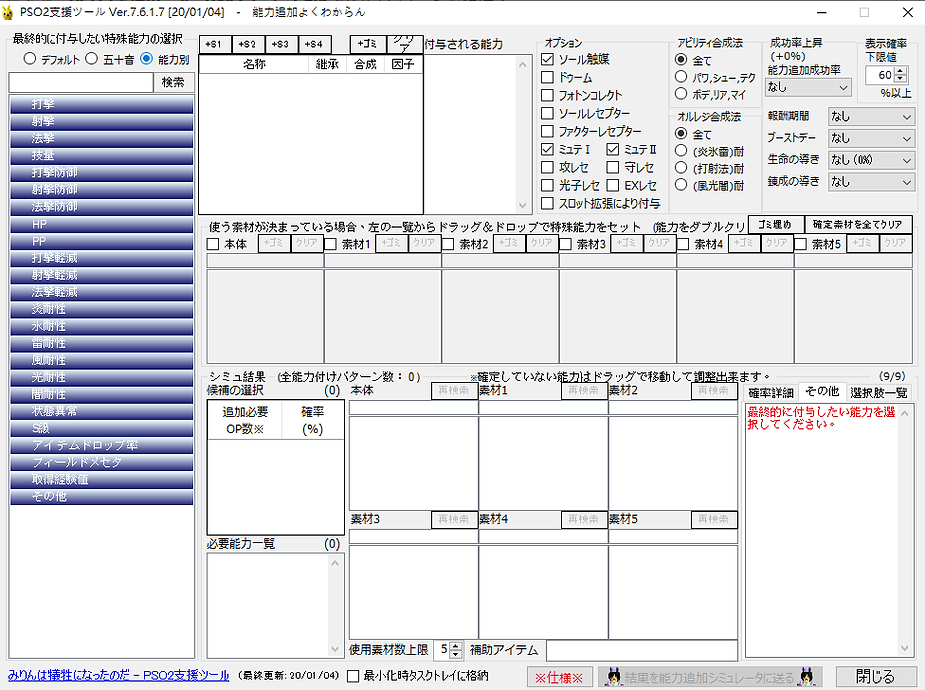The height and width of the screenshot is (690, 925).
Task: Open the ブーストデー dropdown
Action: tap(871, 139)
